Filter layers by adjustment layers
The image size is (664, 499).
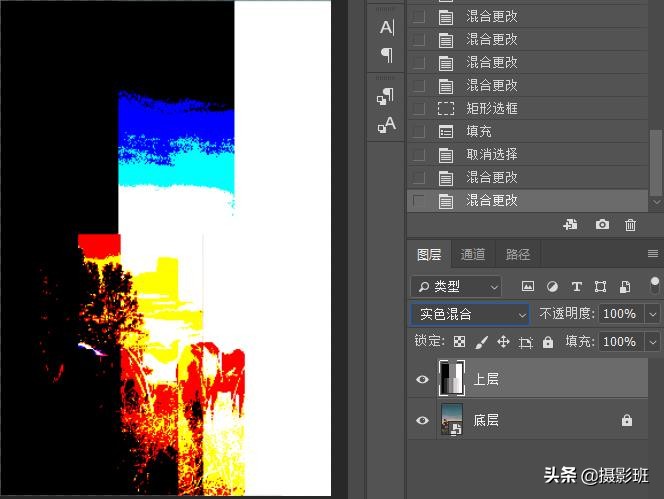tap(552, 286)
